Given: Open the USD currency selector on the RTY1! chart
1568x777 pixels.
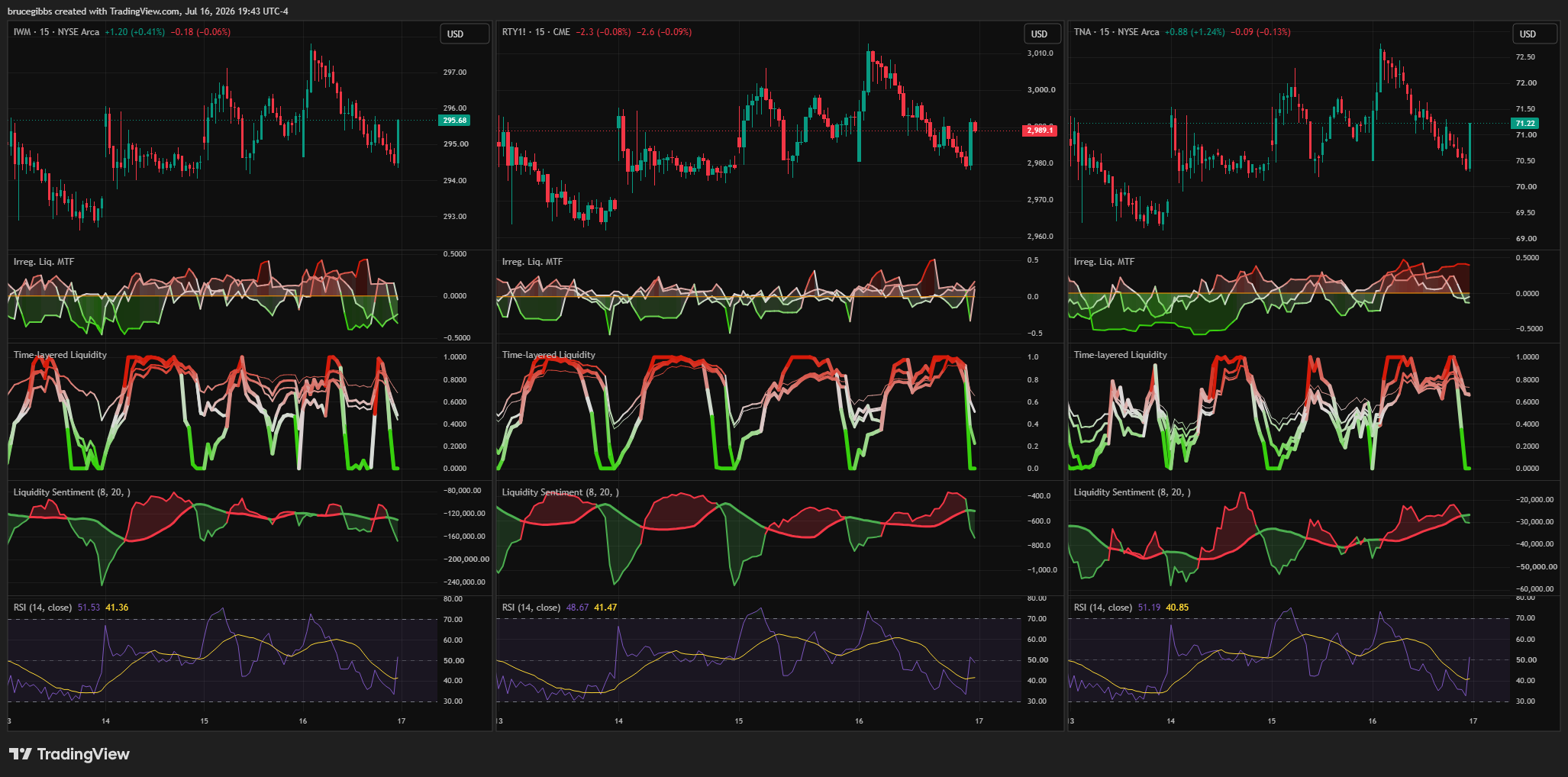Looking at the screenshot, I should (x=1042, y=34).
